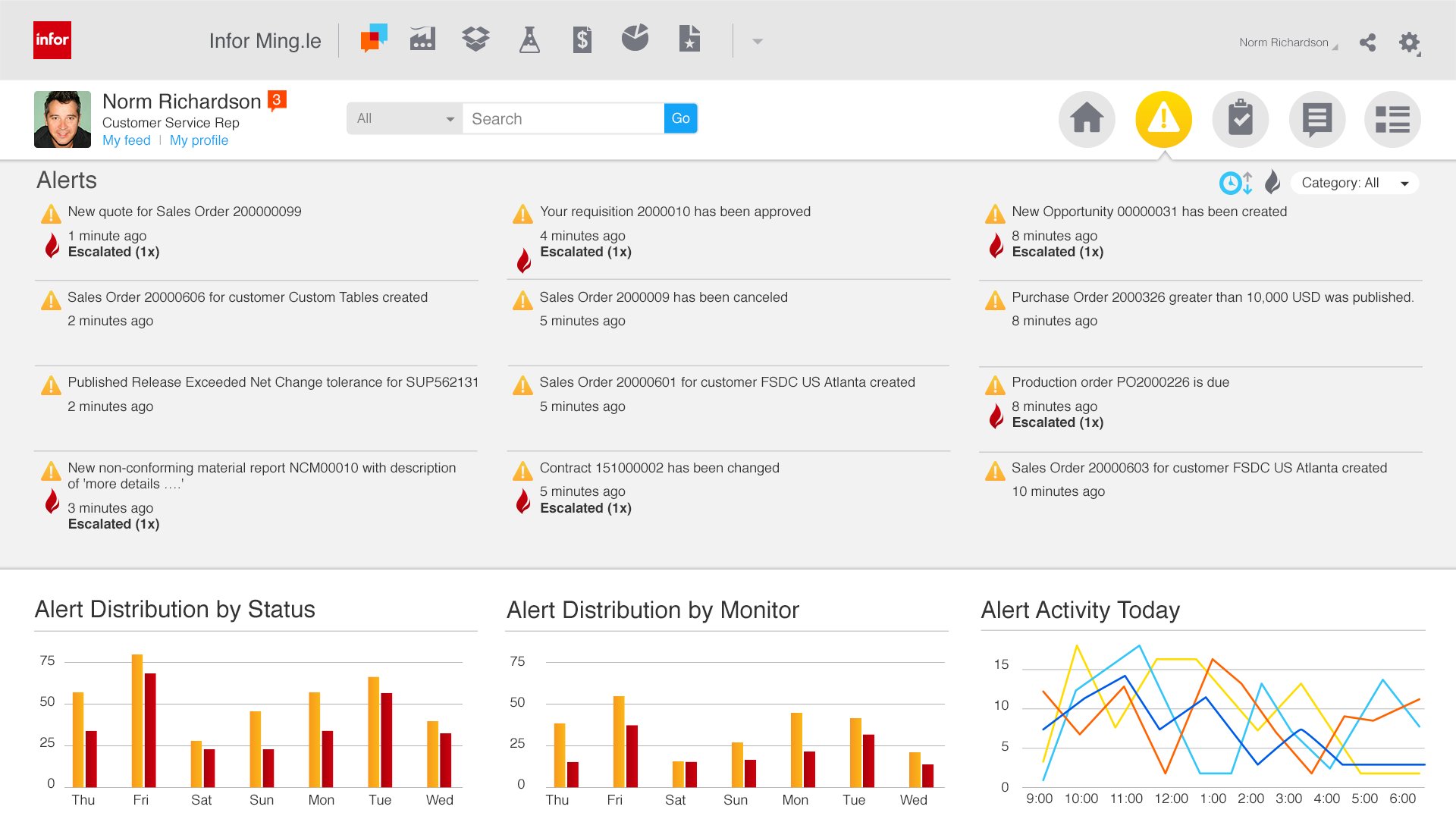Image resolution: width=1456 pixels, height=819 pixels.
Task: Open the dollar sign finance icon
Action: click(582, 39)
